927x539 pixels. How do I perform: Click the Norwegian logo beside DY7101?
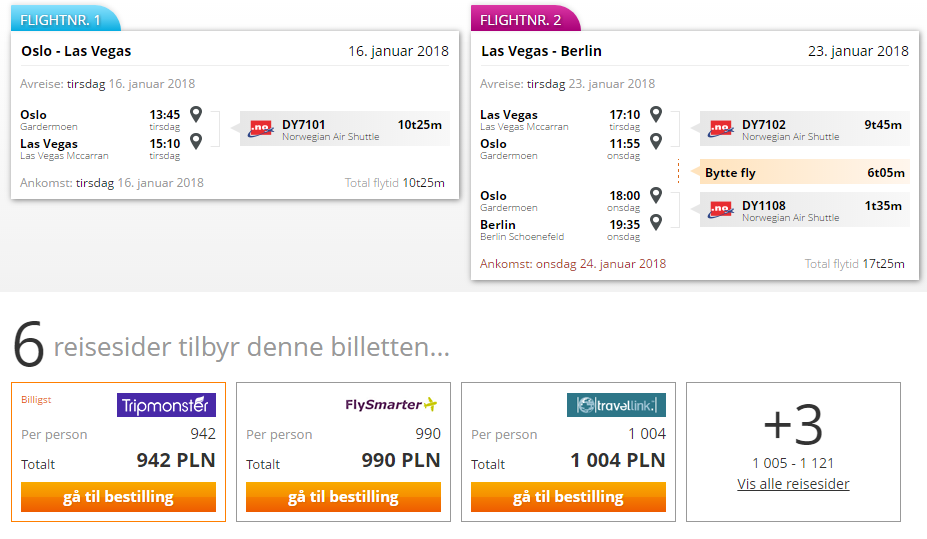coord(261,128)
